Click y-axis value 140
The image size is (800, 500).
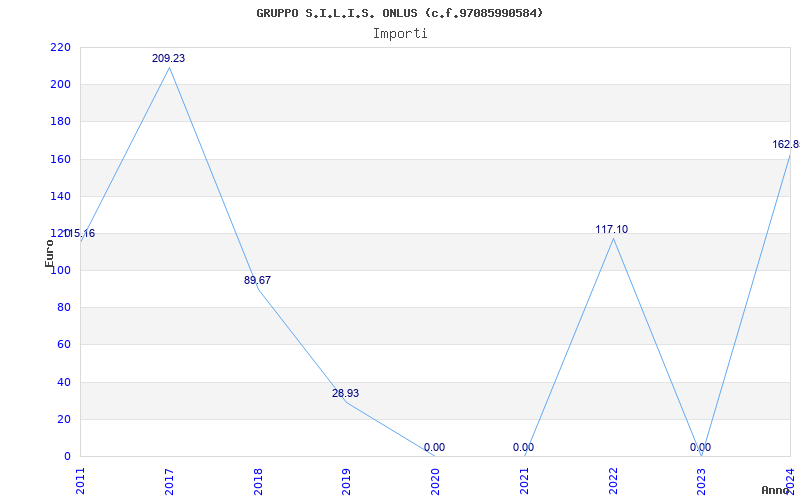pos(60,196)
